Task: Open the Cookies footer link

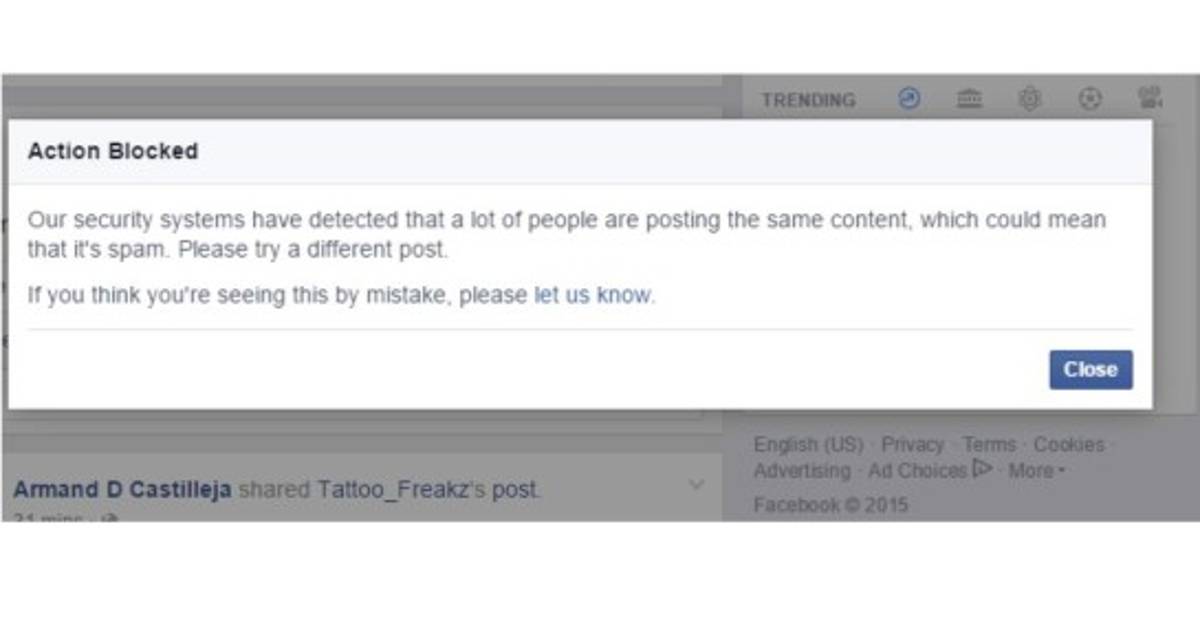Action: (1068, 444)
